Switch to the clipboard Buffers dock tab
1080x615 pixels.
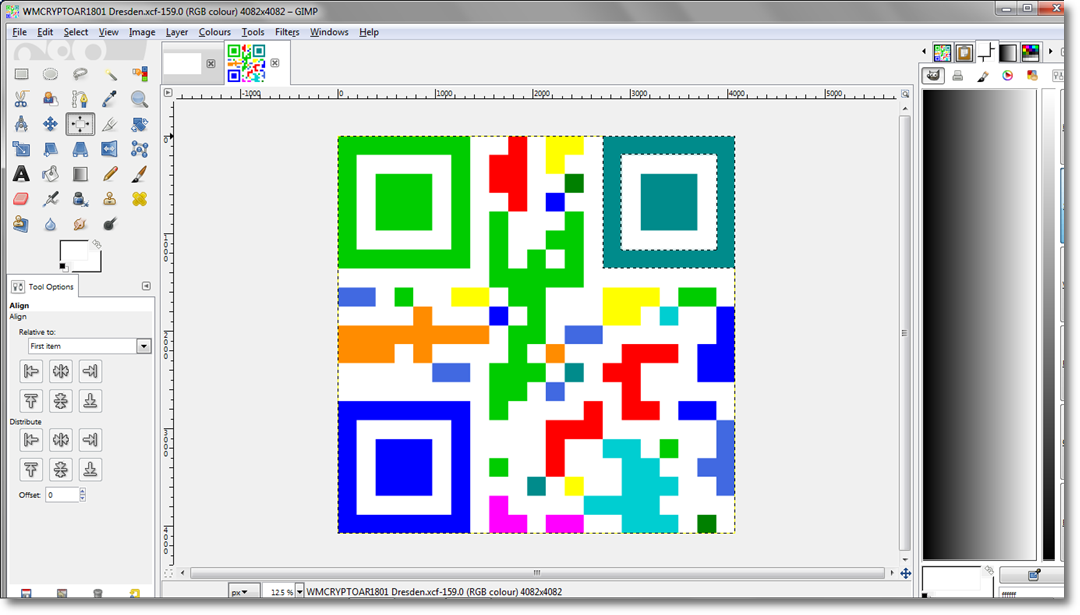964,52
